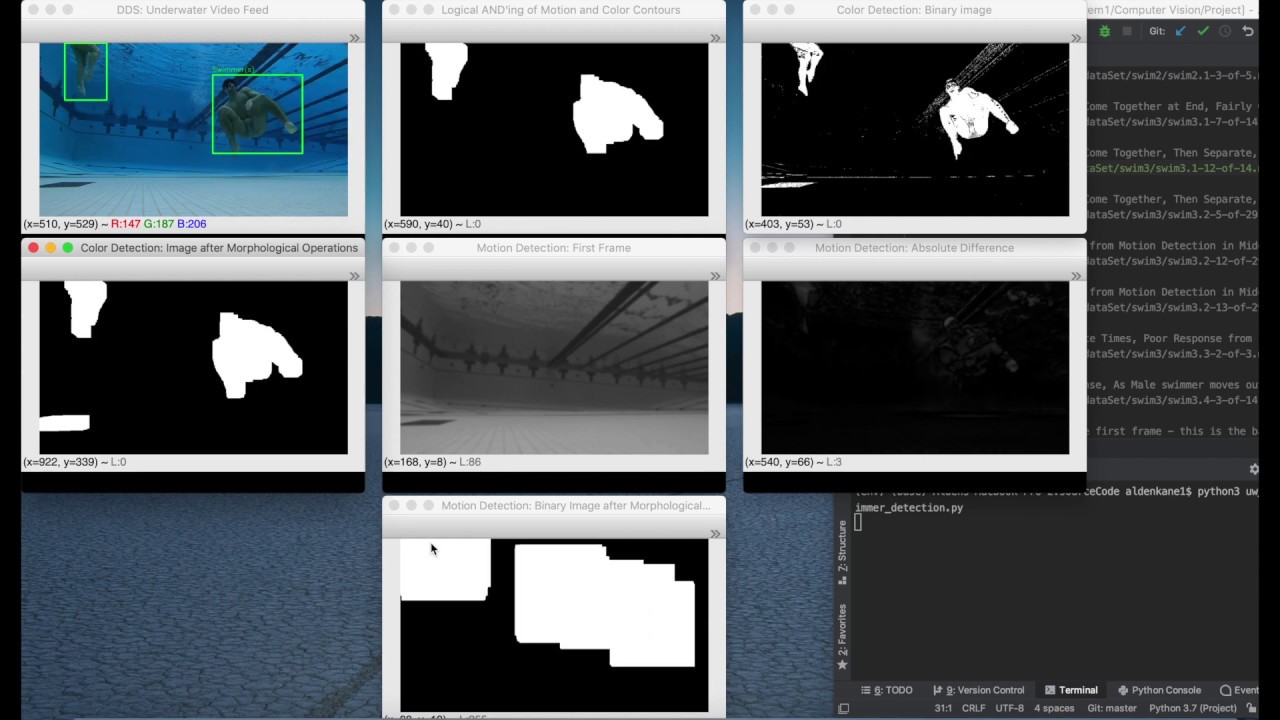
Task: Click title 'Color Detection: Binary image'
Action: (x=914, y=10)
